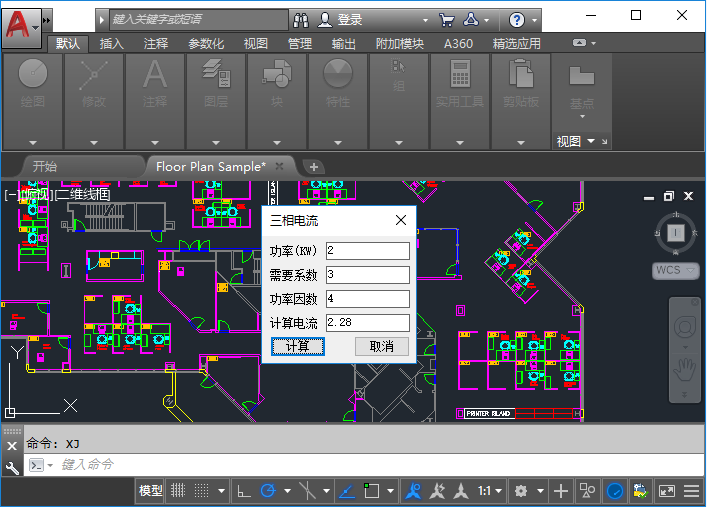Switch to the 插入 ribbon tab
707x507 pixels.
pos(111,44)
